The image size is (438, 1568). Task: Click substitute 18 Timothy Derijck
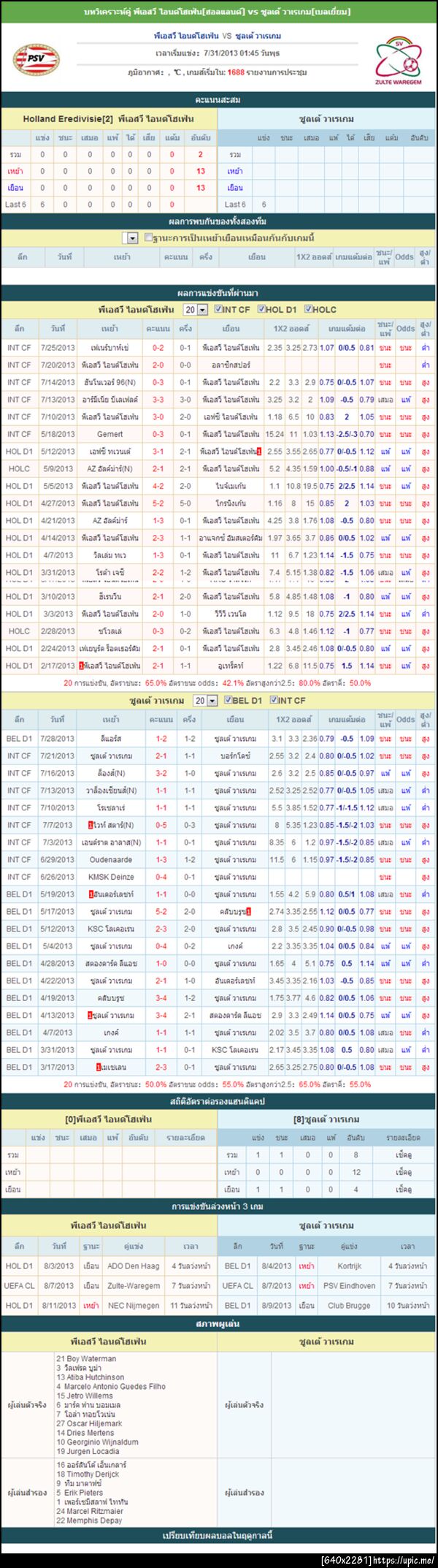(x=88, y=1474)
